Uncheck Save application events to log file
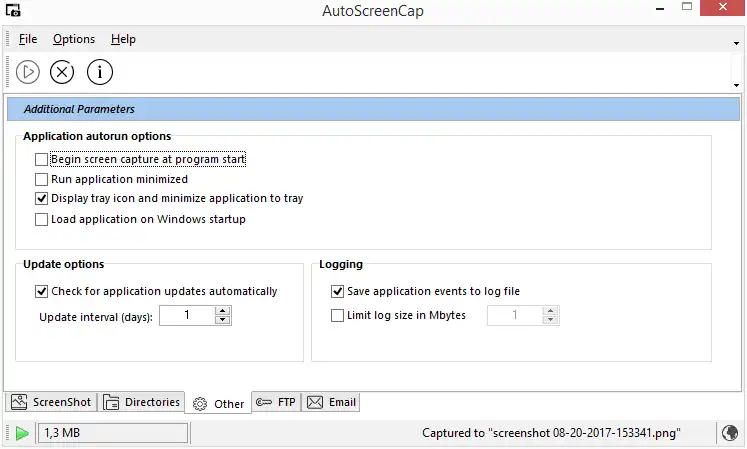 (337, 292)
